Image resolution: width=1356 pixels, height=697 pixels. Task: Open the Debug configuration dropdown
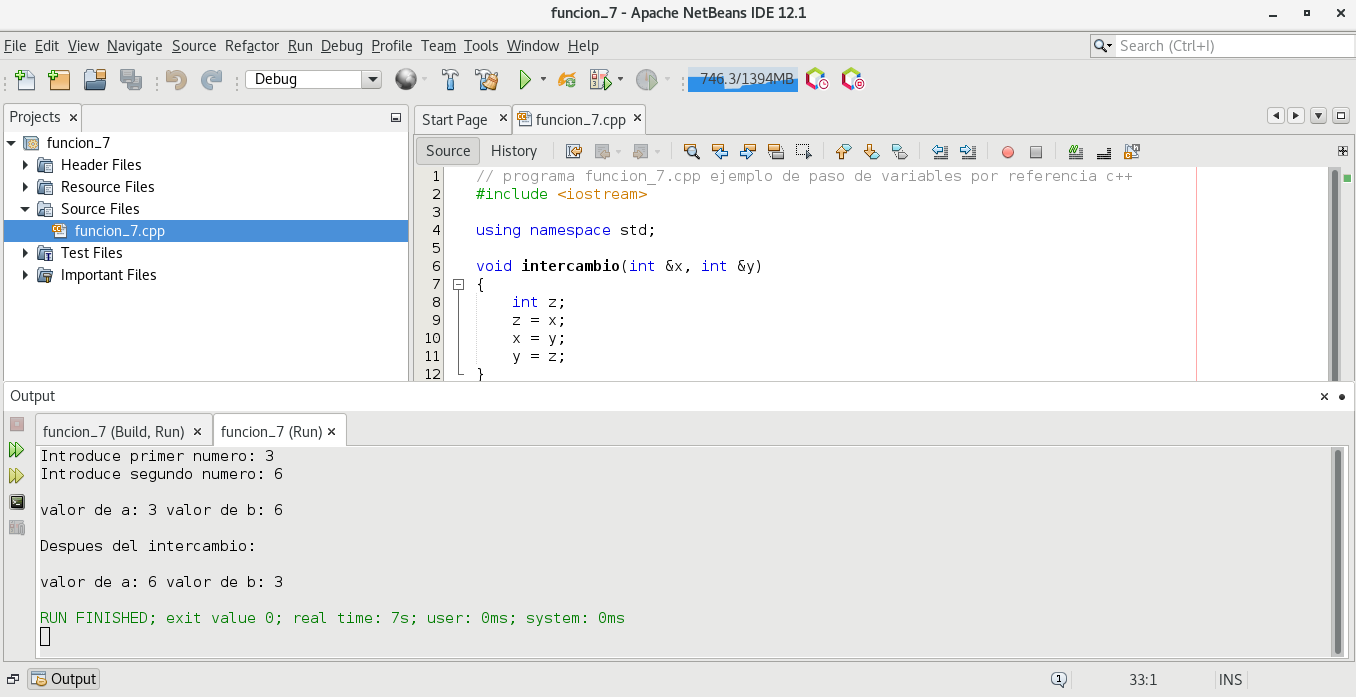point(372,80)
